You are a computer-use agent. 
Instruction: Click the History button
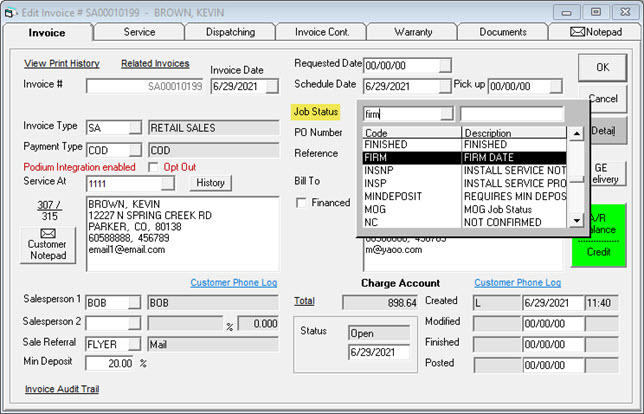click(210, 183)
